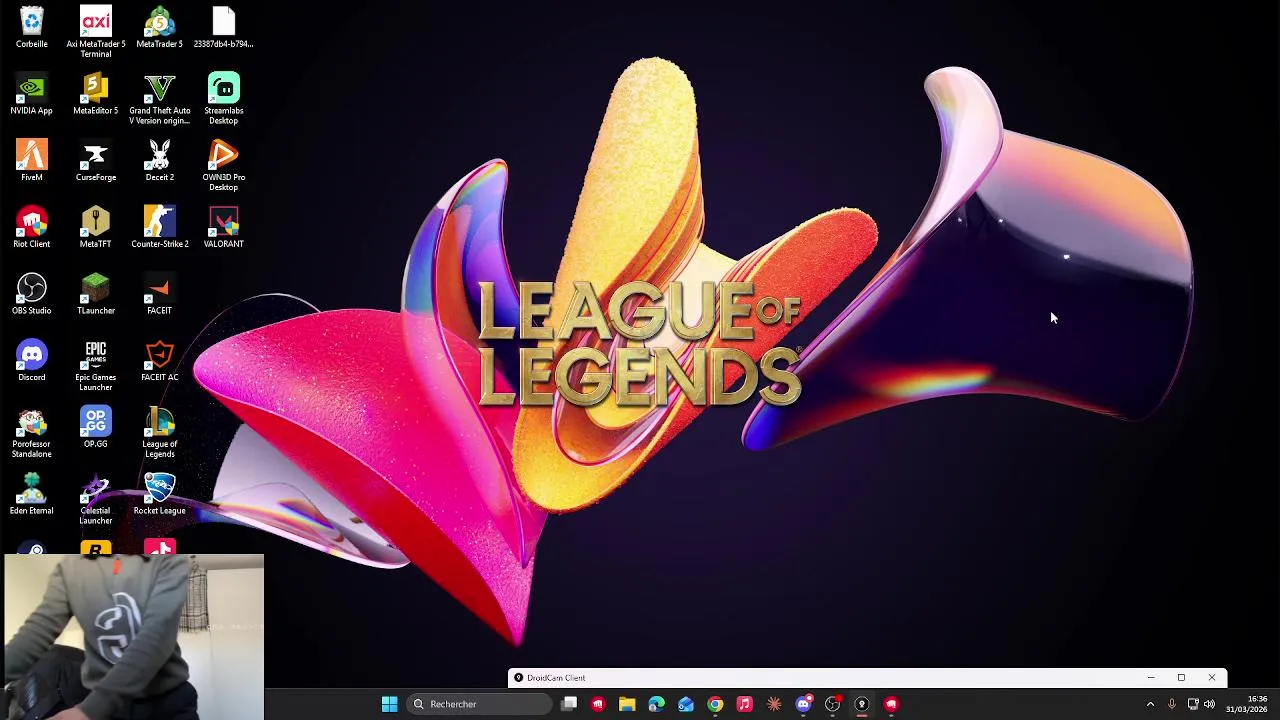1280x720 pixels.
Task: Select the MetaTrader 5 desktop icon
Action: (160, 28)
